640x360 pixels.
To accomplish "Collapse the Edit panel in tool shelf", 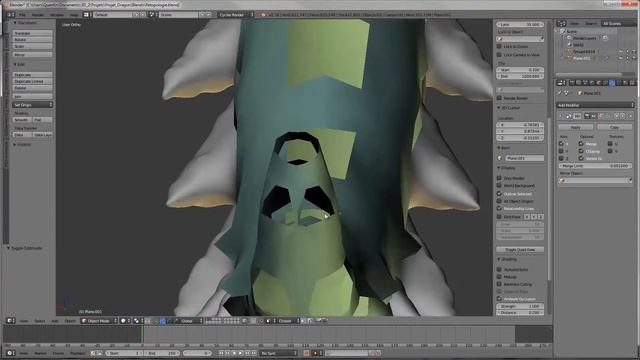I will point(19,64).
